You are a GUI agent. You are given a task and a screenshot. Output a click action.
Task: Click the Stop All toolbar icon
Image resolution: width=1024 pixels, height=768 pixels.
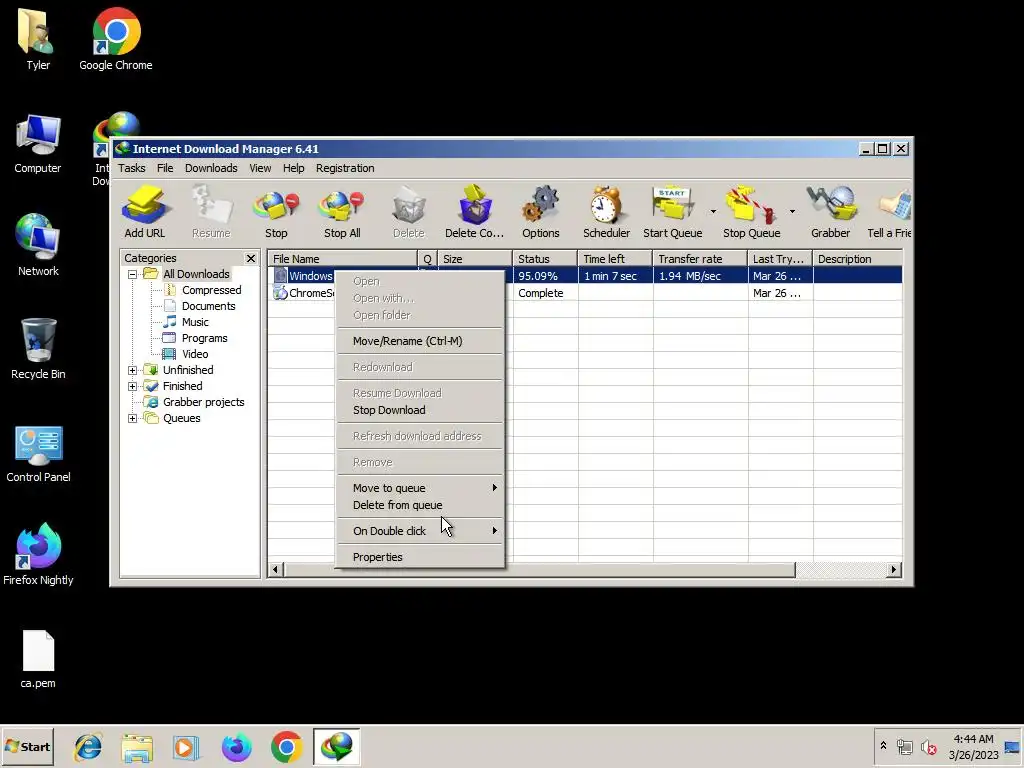pyautogui.click(x=342, y=212)
